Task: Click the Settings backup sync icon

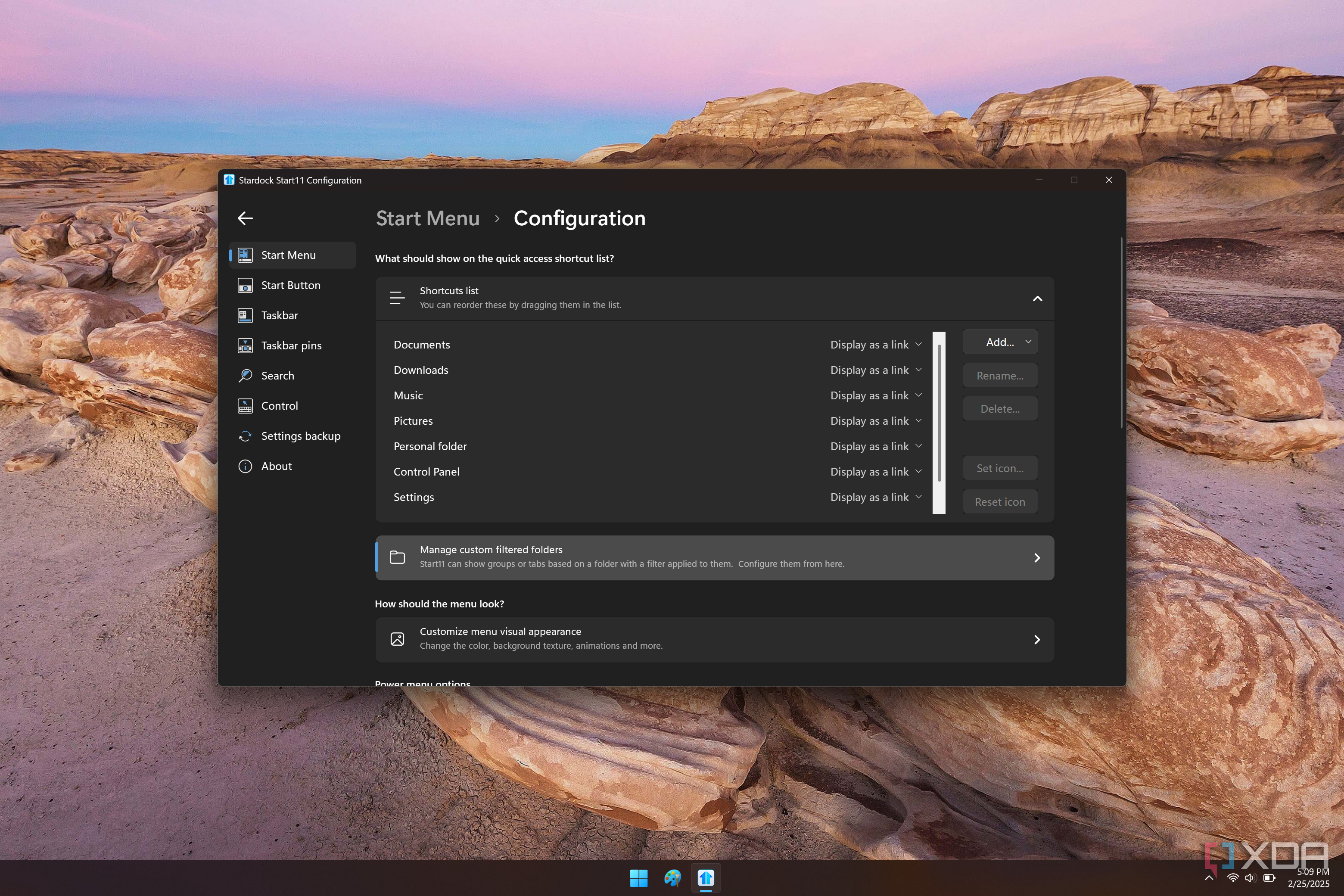Action: point(245,436)
